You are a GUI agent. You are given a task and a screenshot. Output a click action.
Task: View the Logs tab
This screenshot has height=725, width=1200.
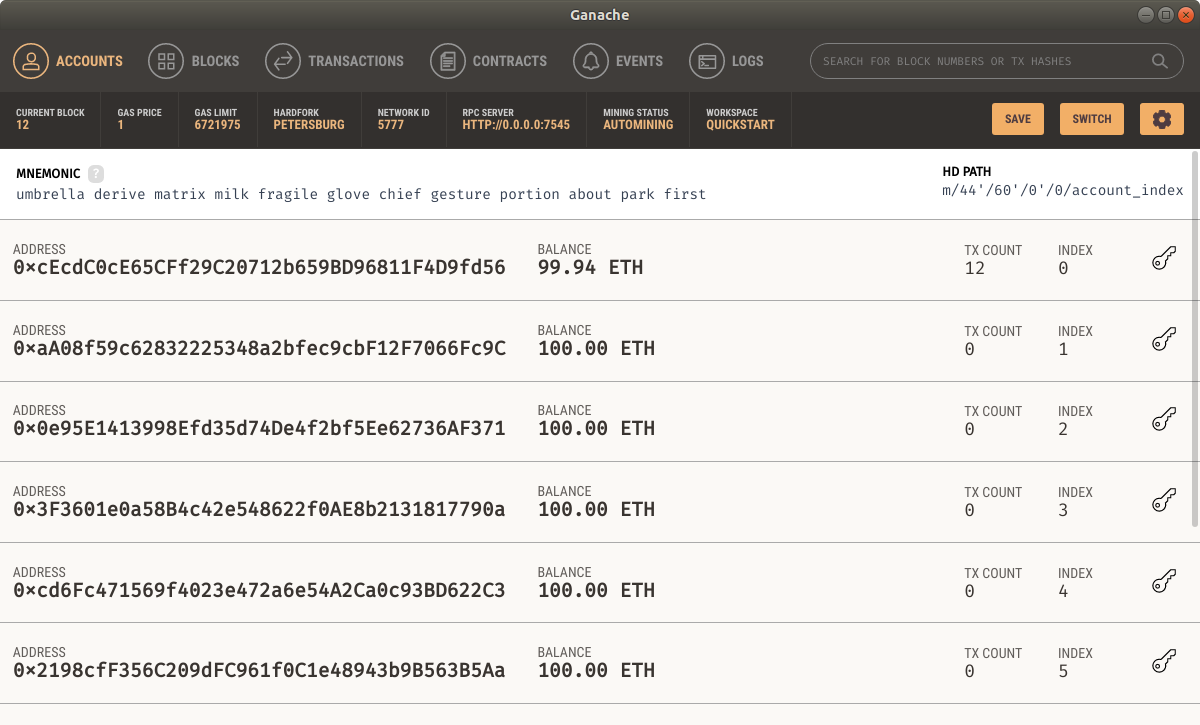[727, 61]
